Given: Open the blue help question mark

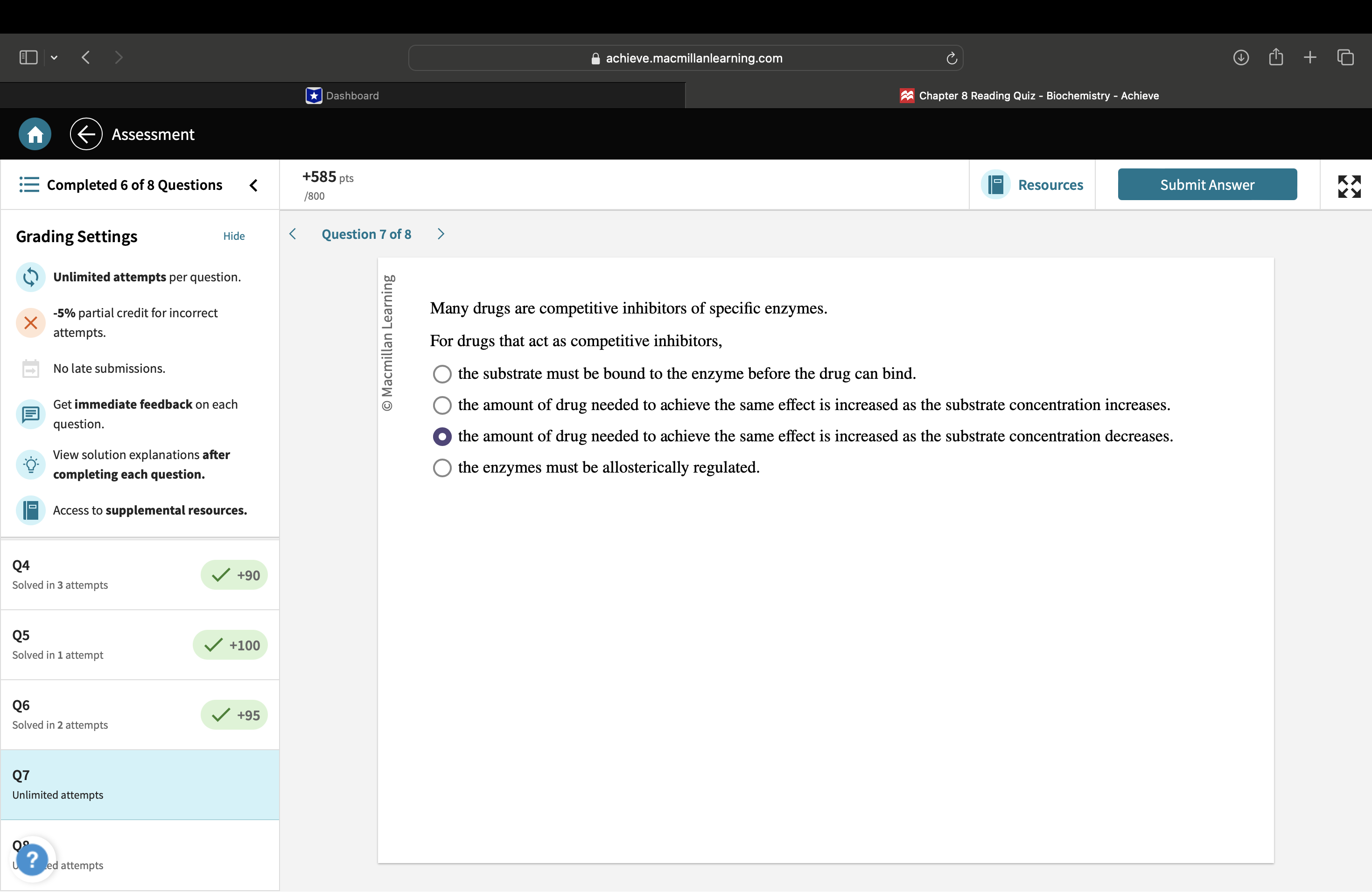Looking at the screenshot, I should 32,859.
